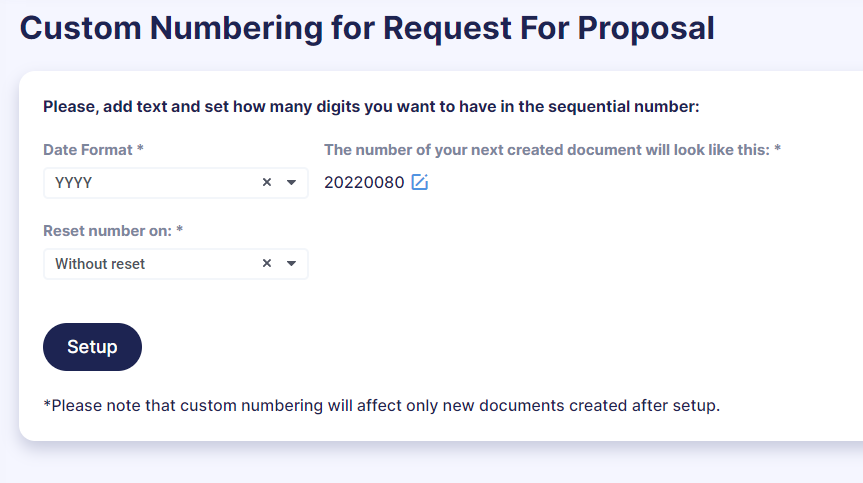Click the blank page background below the card

(x=432, y=463)
